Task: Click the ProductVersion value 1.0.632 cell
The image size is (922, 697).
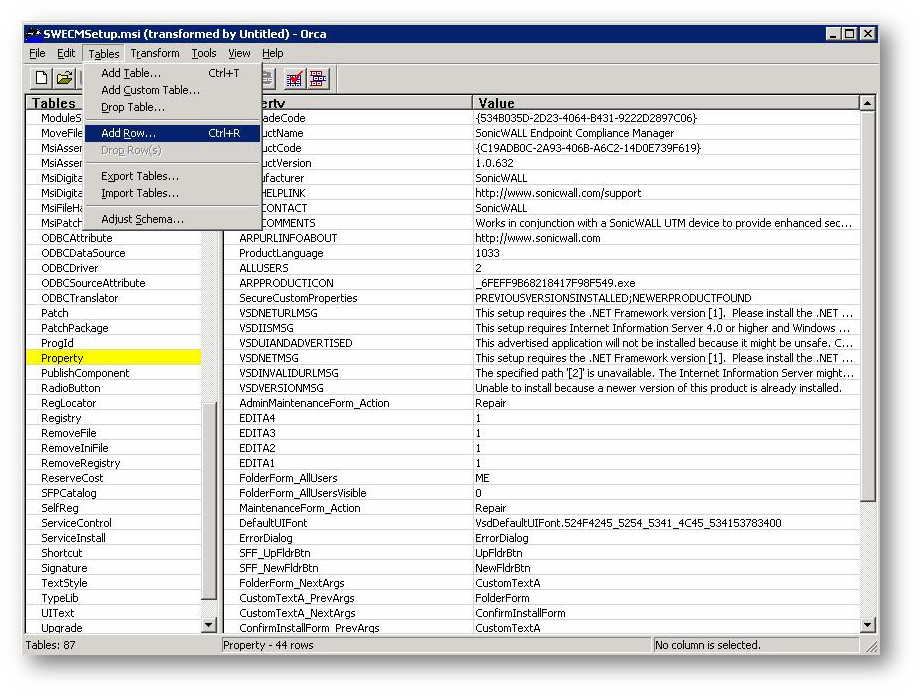Action: click(494, 163)
